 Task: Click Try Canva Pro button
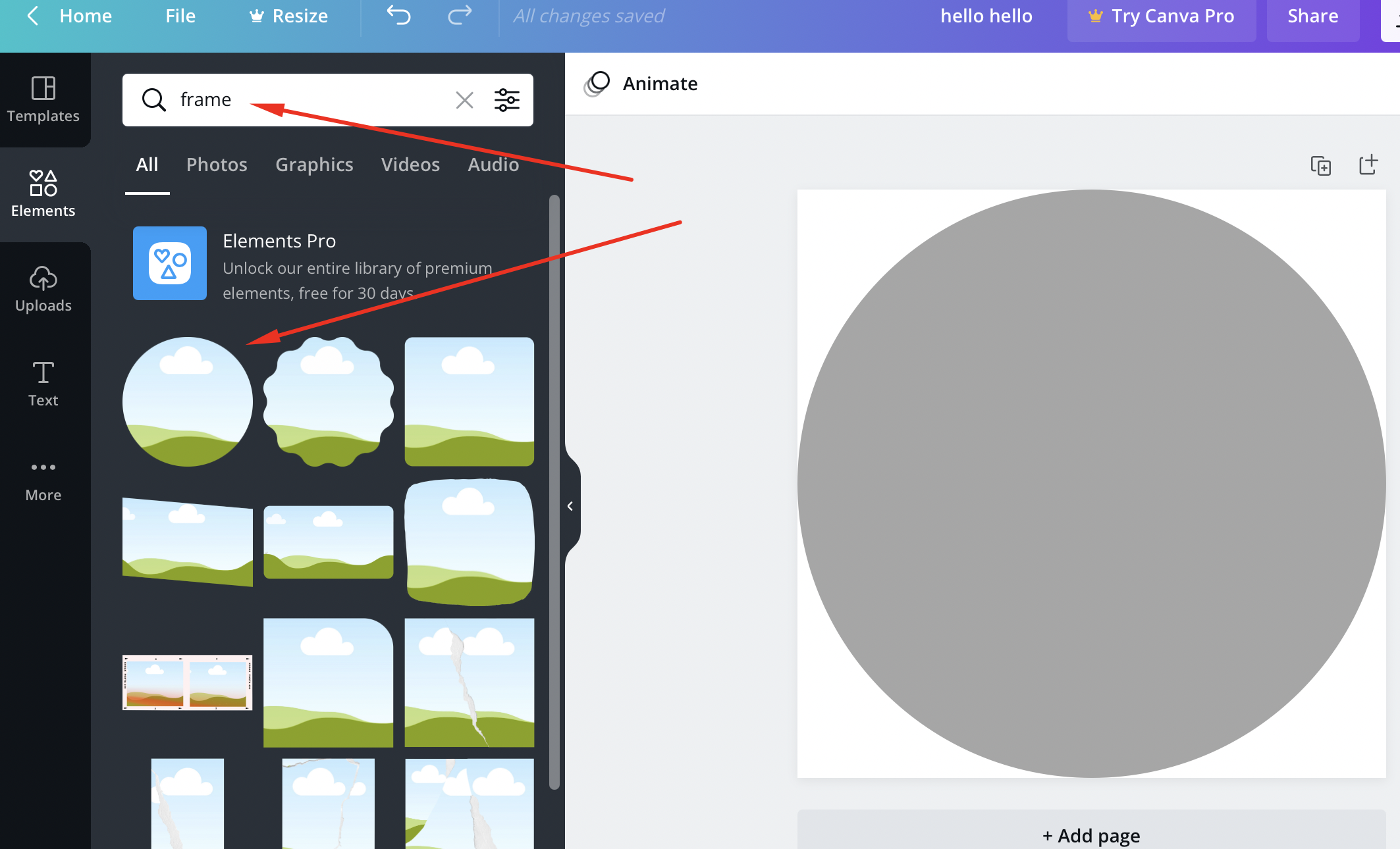click(1162, 16)
